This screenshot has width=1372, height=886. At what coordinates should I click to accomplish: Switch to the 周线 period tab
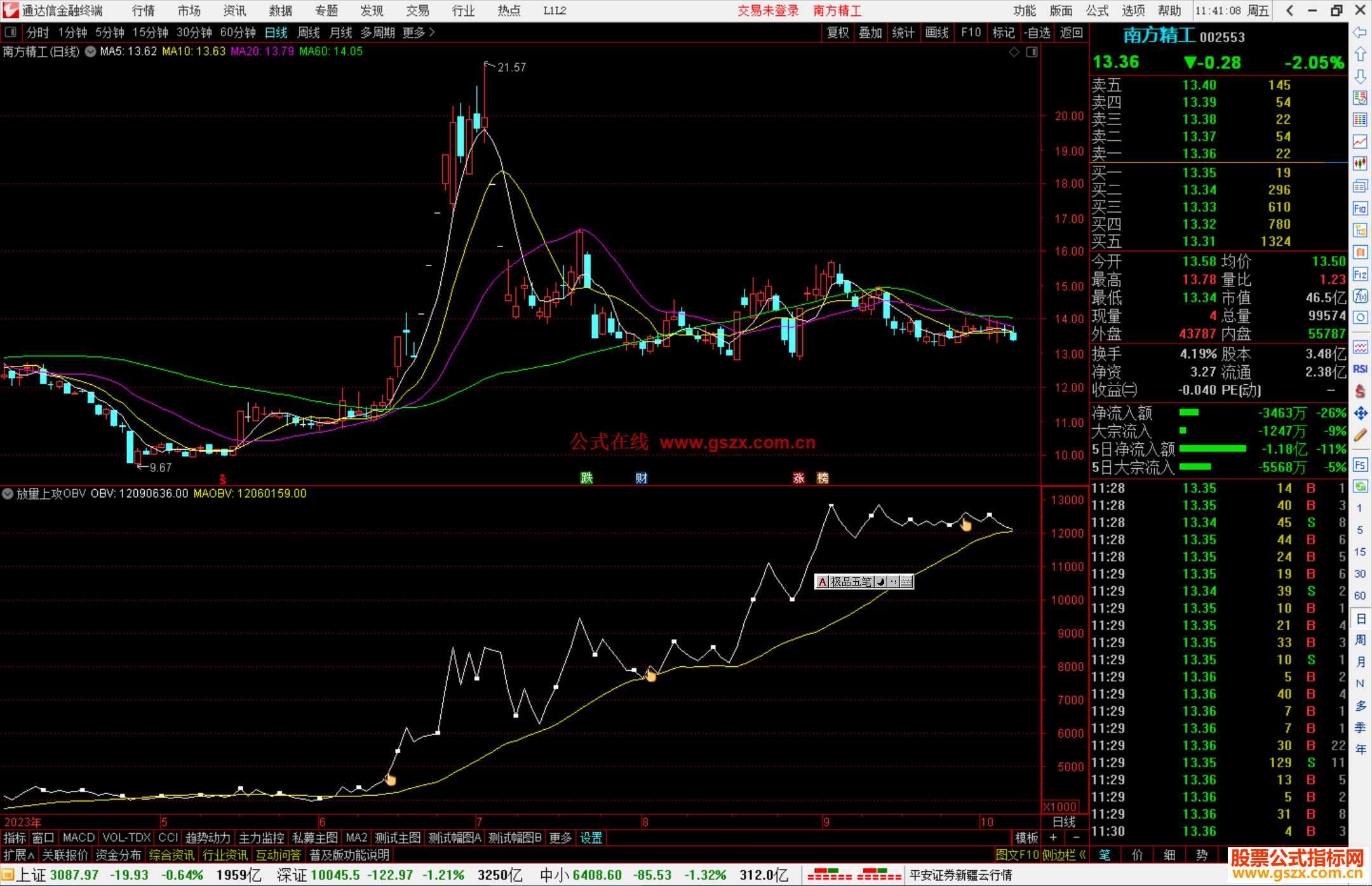309,32
